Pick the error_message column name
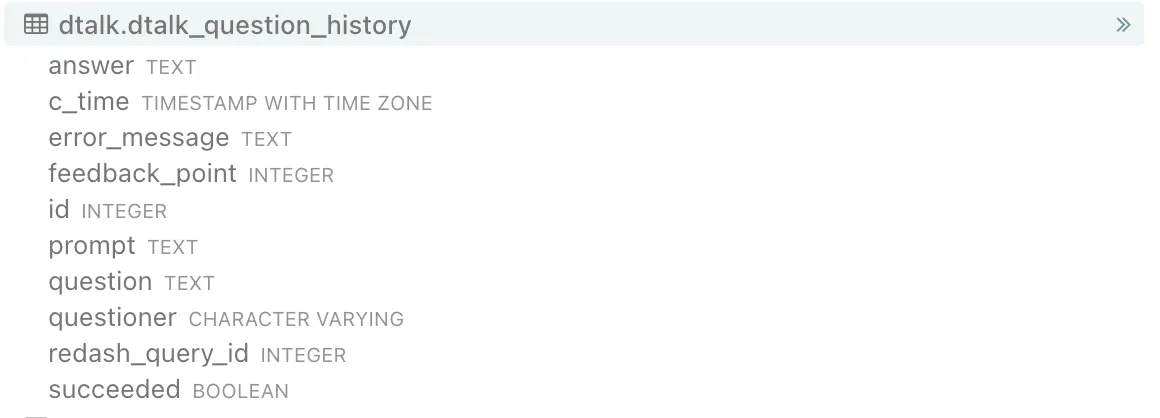This screenshot has height=418, width=1160. pos(138,139)
